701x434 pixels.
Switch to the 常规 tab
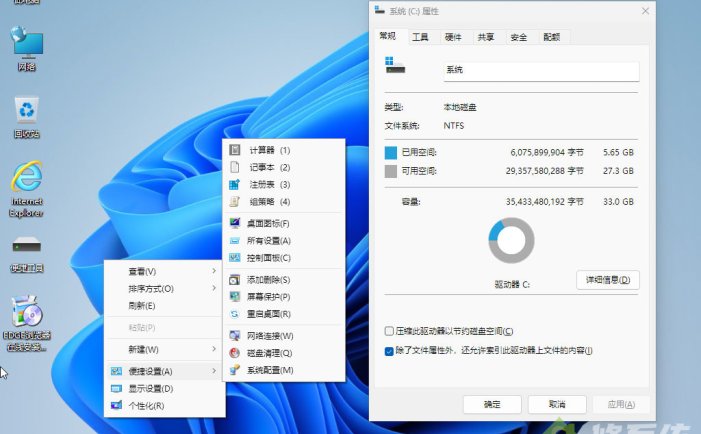click(x=388, y=36)
